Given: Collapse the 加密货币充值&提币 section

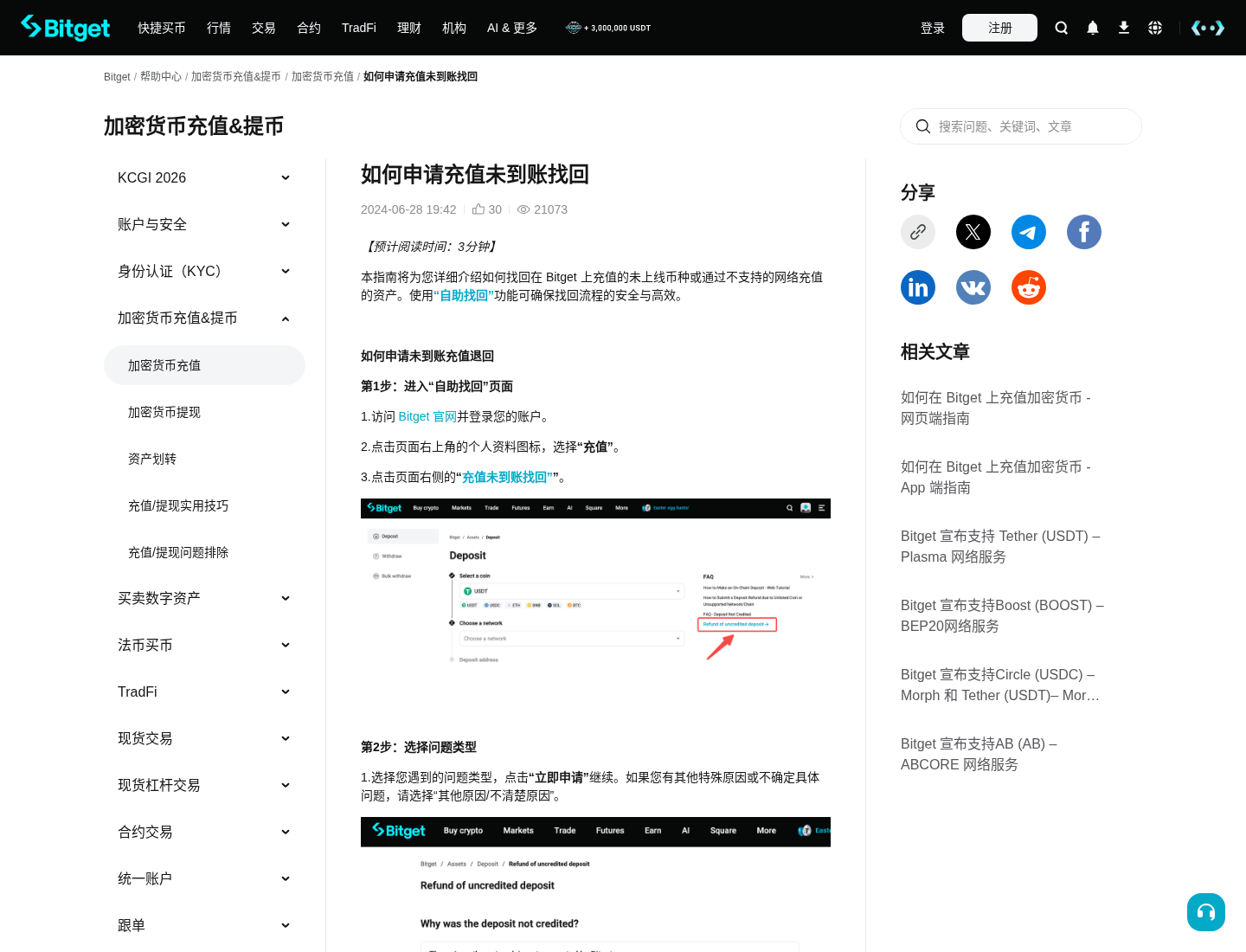Looking at the screenshot, I should (204, 318).
